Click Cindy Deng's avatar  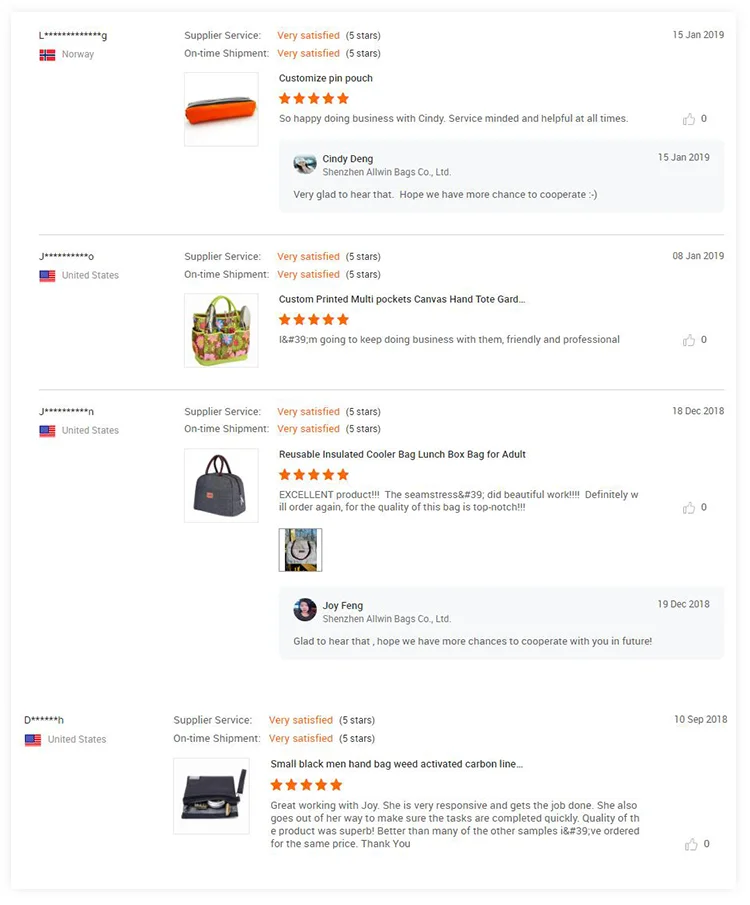pyautogui.click(x=305, y=164)
